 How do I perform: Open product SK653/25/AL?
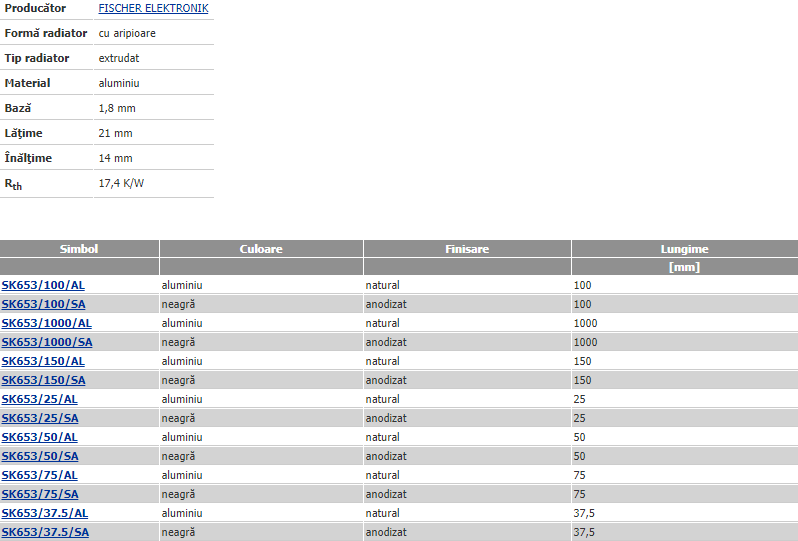pyautogui.click(x=39, y=399)
